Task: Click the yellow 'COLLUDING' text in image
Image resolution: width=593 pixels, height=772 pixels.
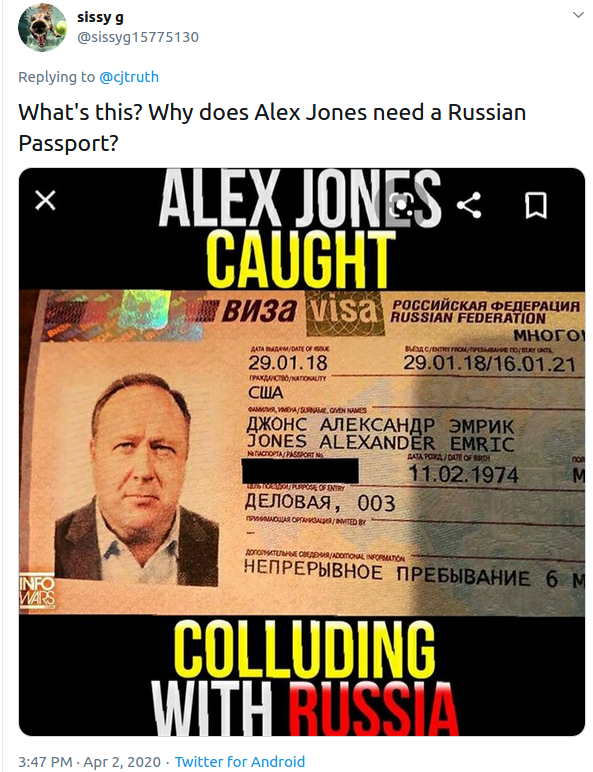Action: tap(304, 650)
